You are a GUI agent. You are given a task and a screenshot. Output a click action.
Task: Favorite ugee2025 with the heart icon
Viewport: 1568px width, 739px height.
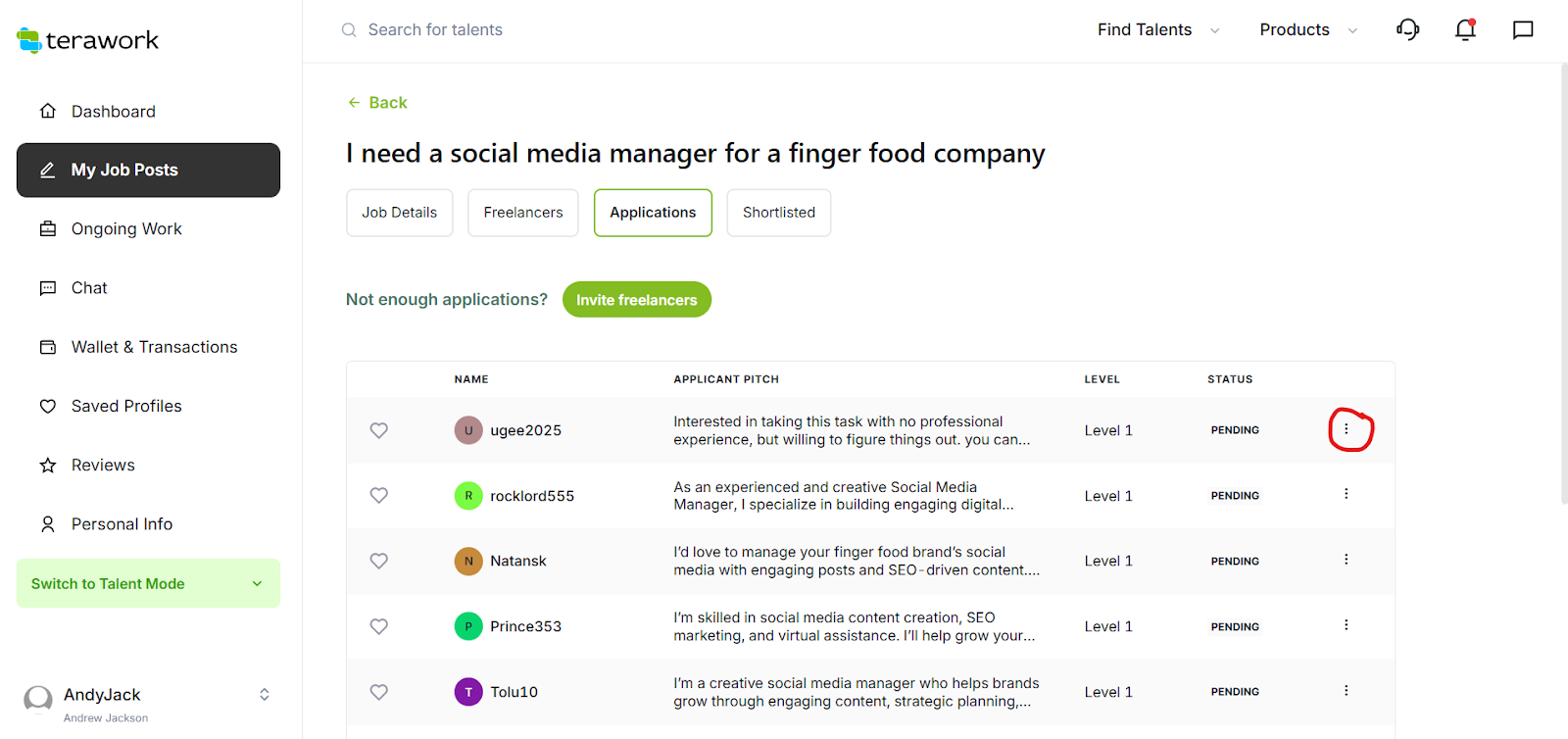click(x=379, y=430)
